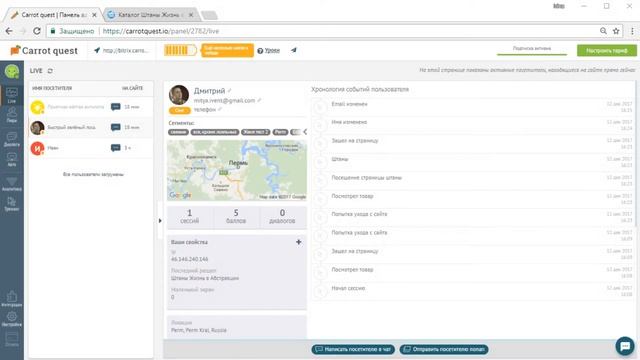Open chat icon for Быстрый visitor row
This screenshot has height=360, width=640.
[x=116, y=127]
